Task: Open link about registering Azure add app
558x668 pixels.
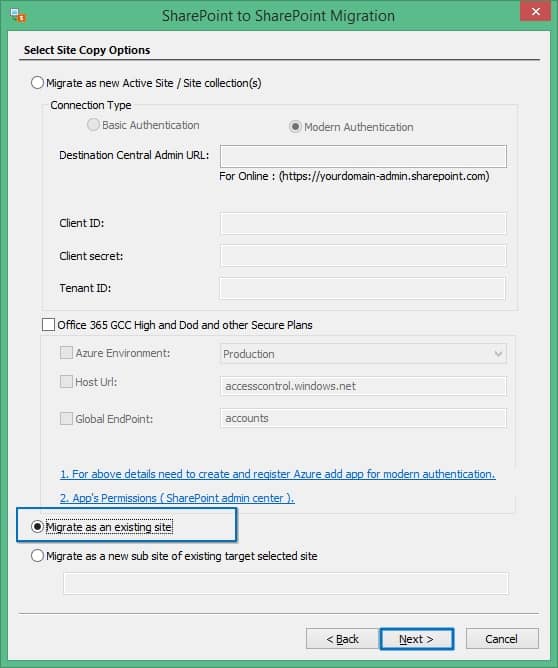Action: 278,474
